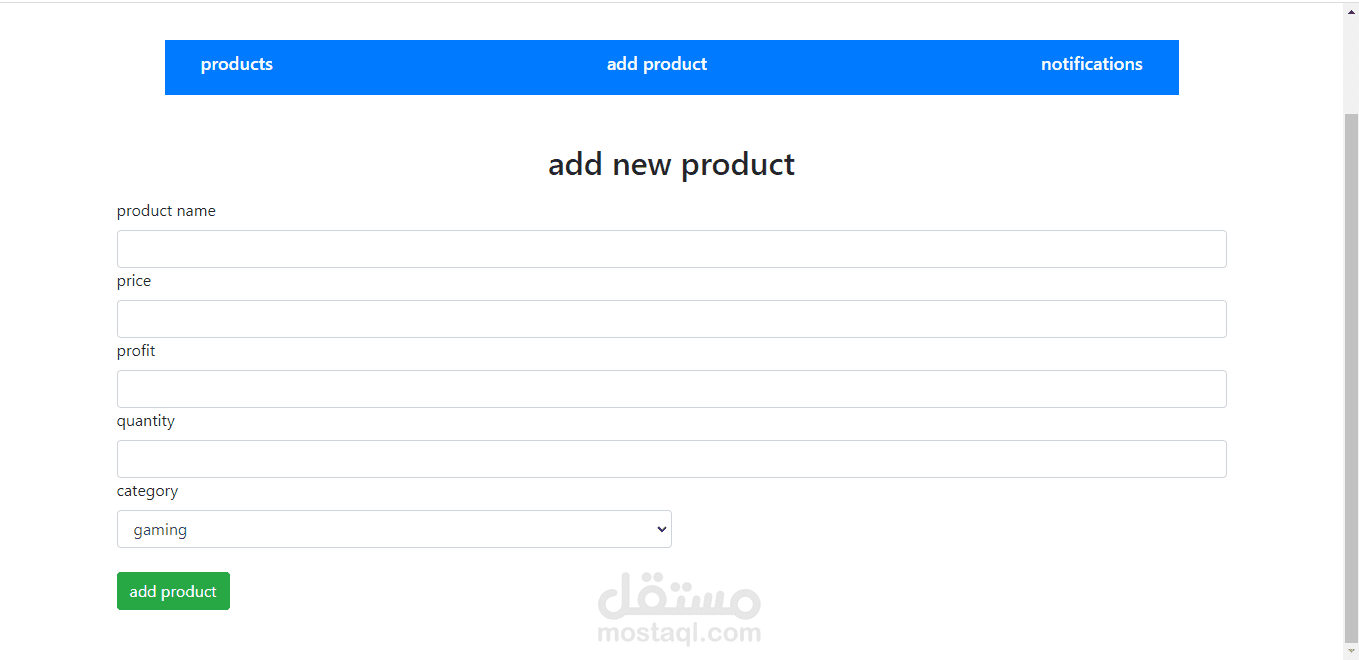Click the 'category' label text

tap(147, 491)
